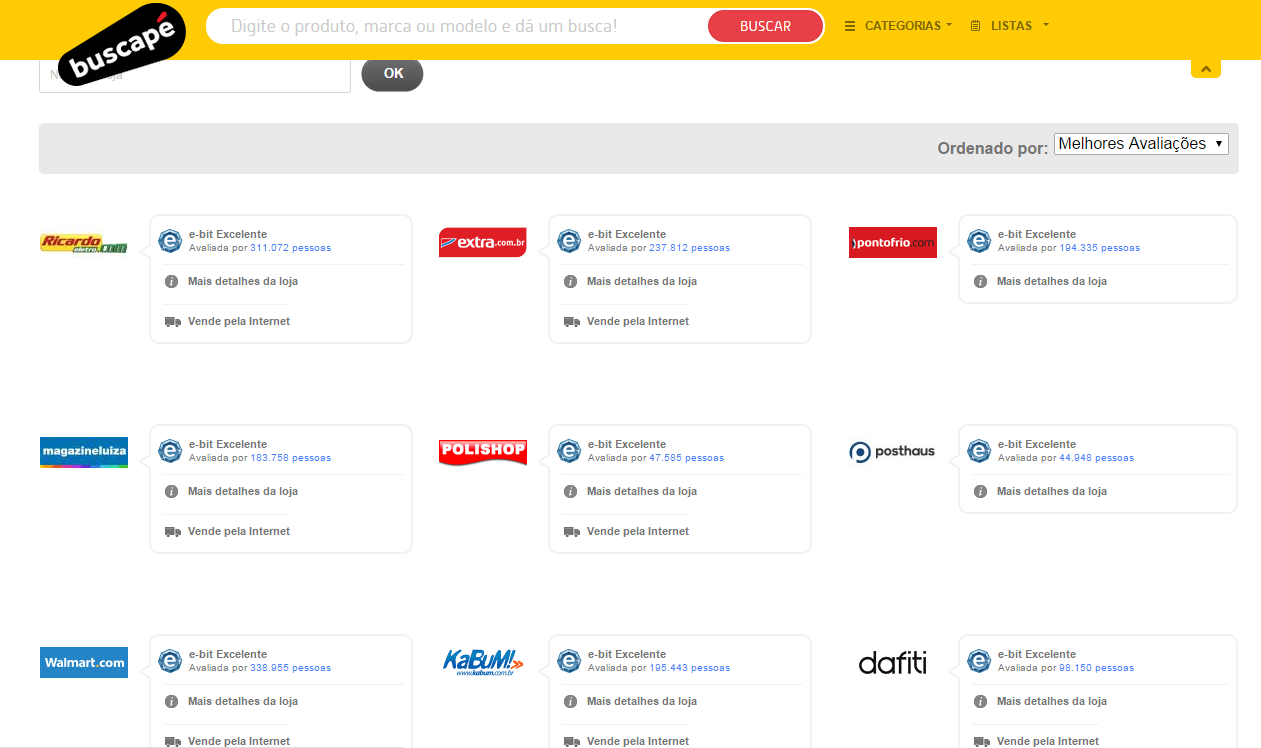1261x748 pixels.
Task: Click info icon in Pontofrio card
Action: (980, 282)
